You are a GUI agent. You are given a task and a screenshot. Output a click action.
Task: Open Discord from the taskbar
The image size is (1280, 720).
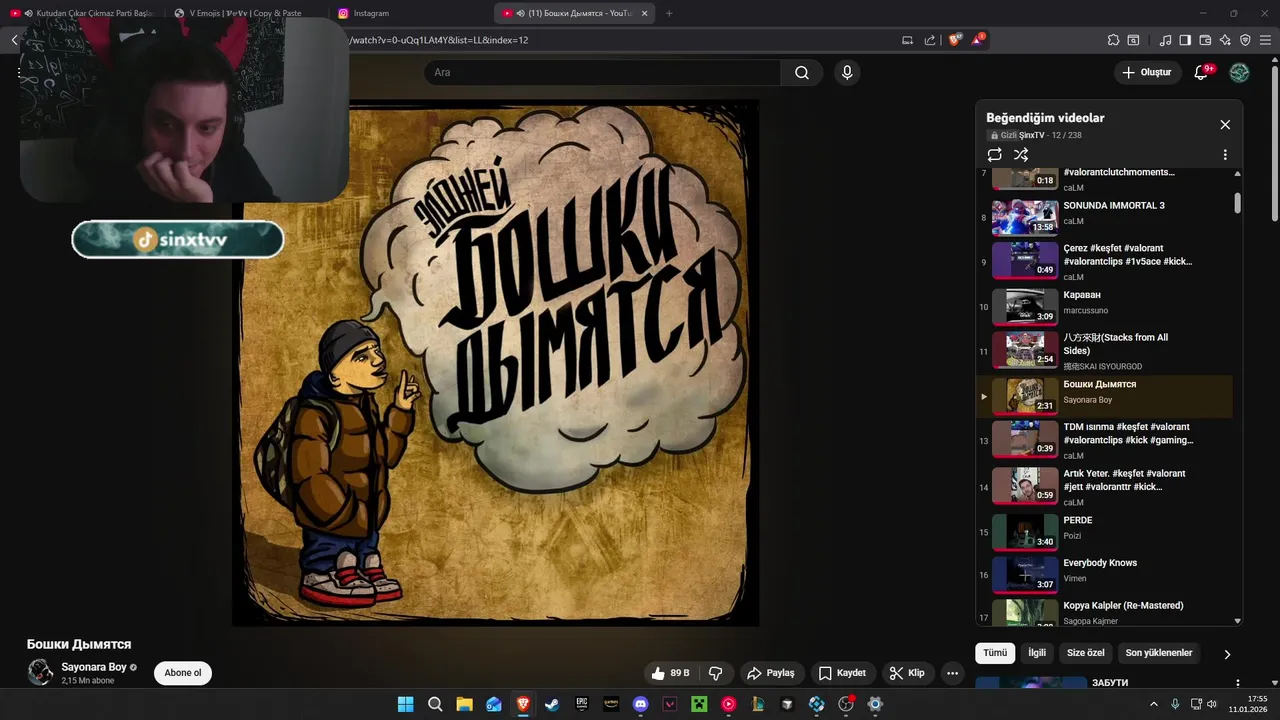640,704
